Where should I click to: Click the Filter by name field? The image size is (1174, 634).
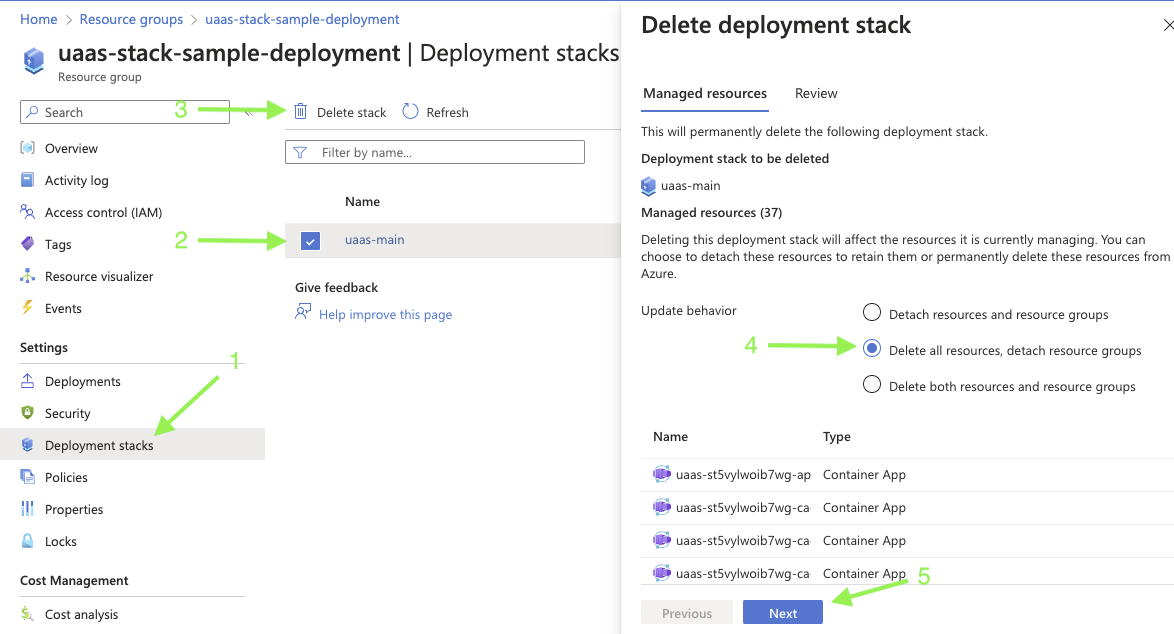click(435, 152)
